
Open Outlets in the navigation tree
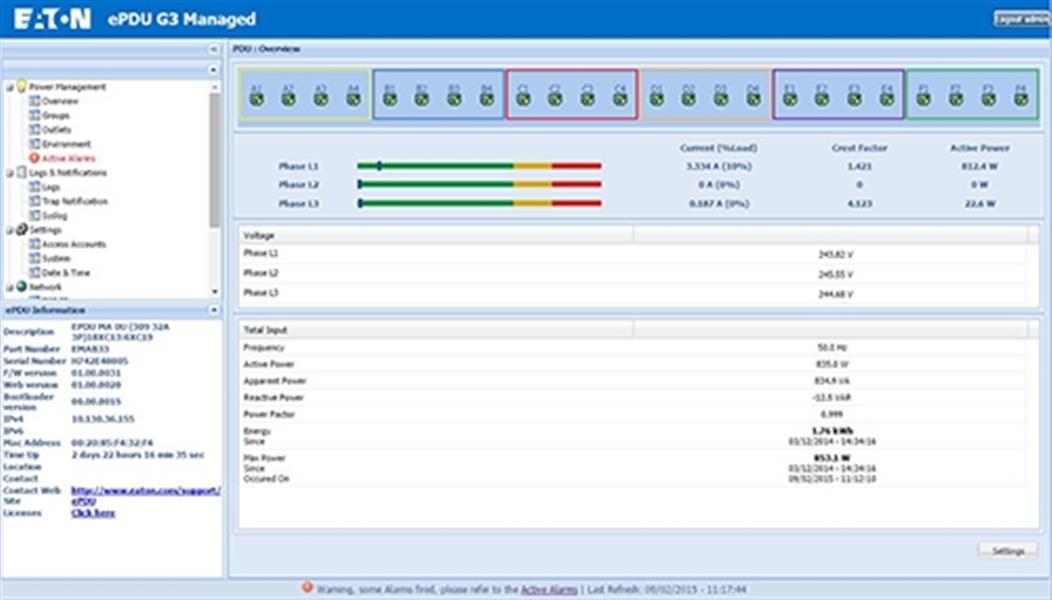click(x=56, y=130)
